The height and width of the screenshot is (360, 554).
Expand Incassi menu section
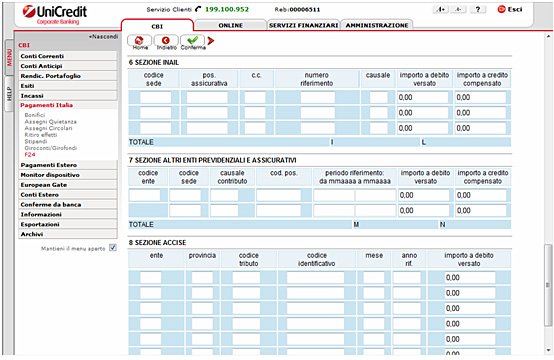68,95
